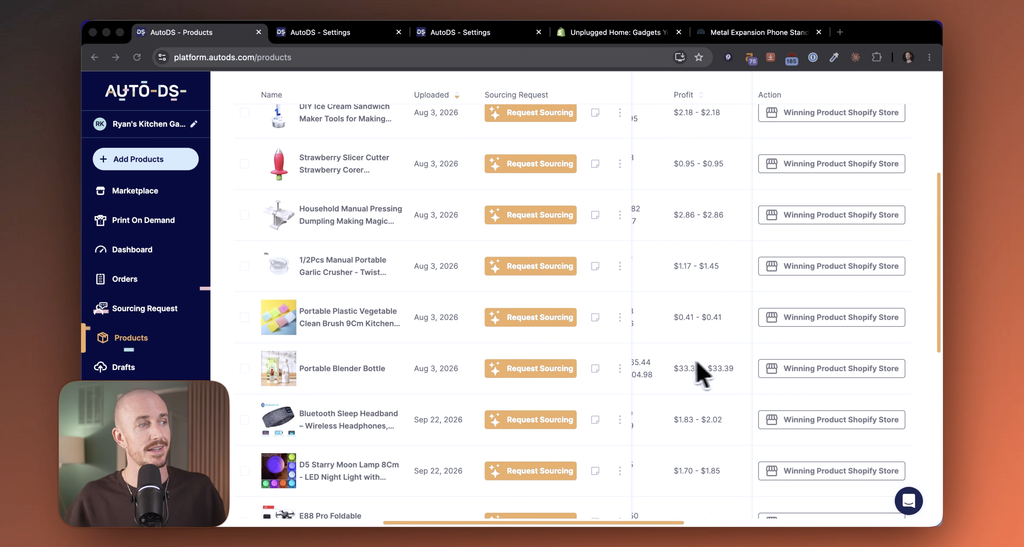Image resolution: width=1024 pixels, height=547 pixels.
Task: Click the vertical page scrollbar
Action: [x=938, y=262]
